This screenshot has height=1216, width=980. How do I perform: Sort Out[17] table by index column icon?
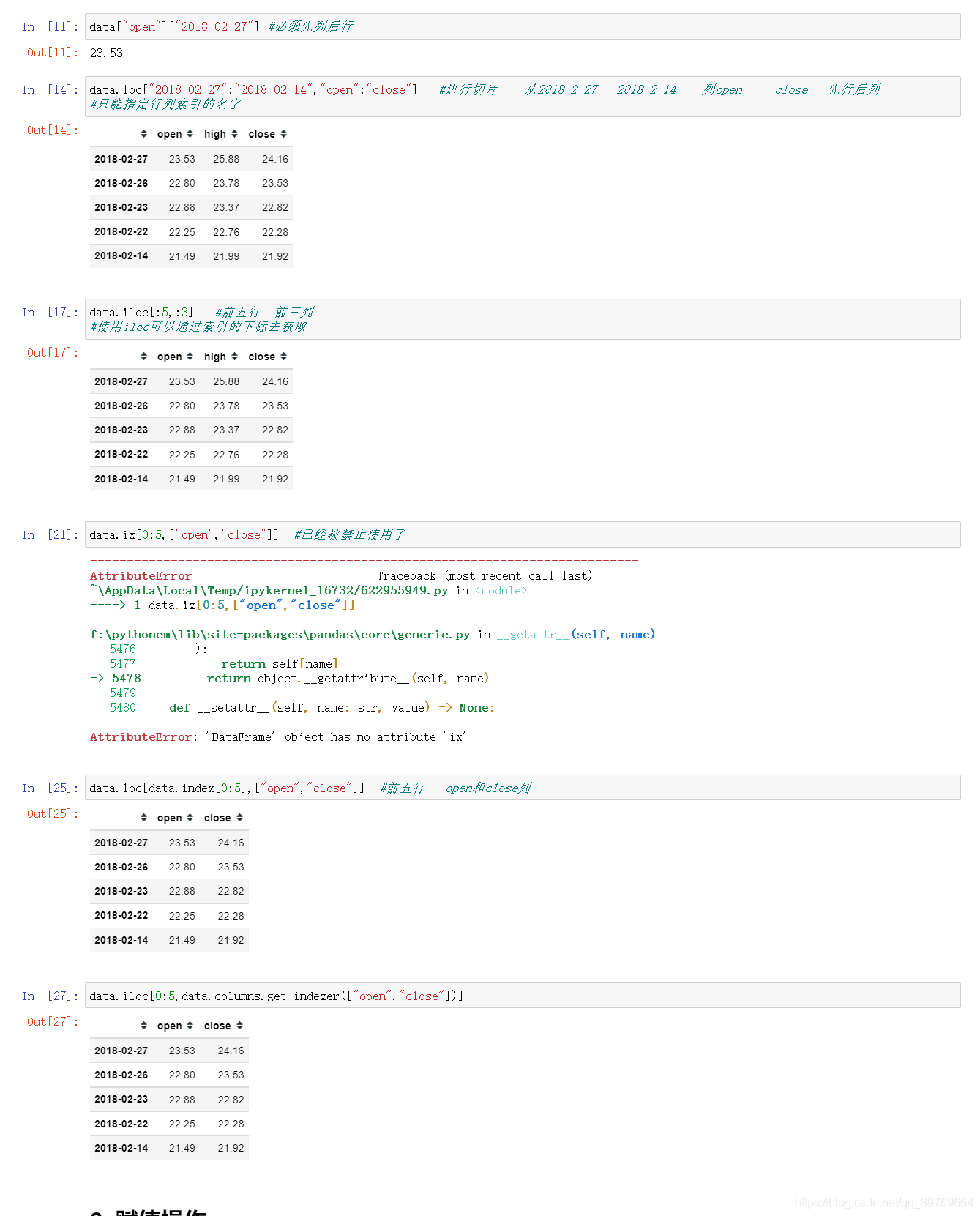click(143, 357)
